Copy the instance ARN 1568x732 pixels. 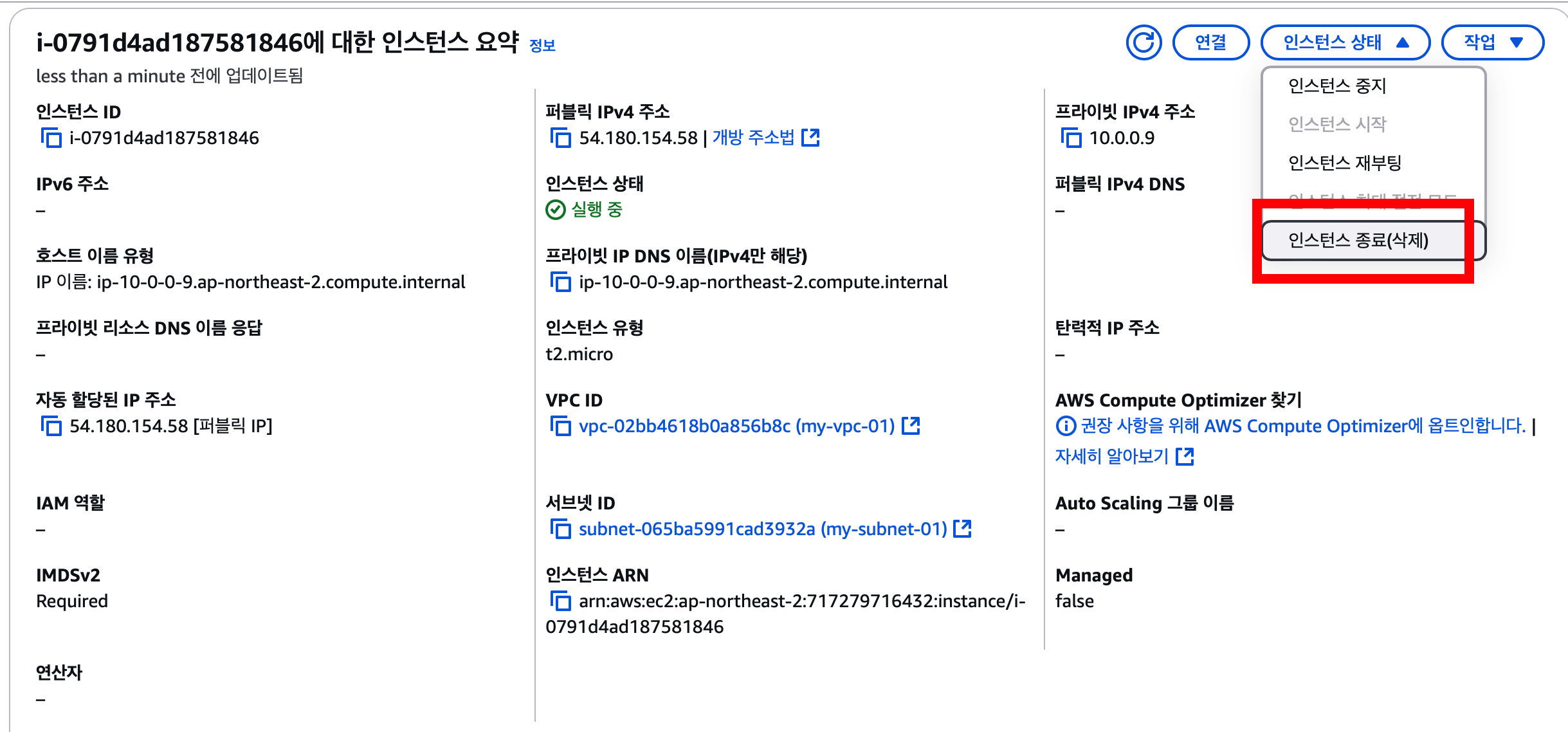point(560,601)
